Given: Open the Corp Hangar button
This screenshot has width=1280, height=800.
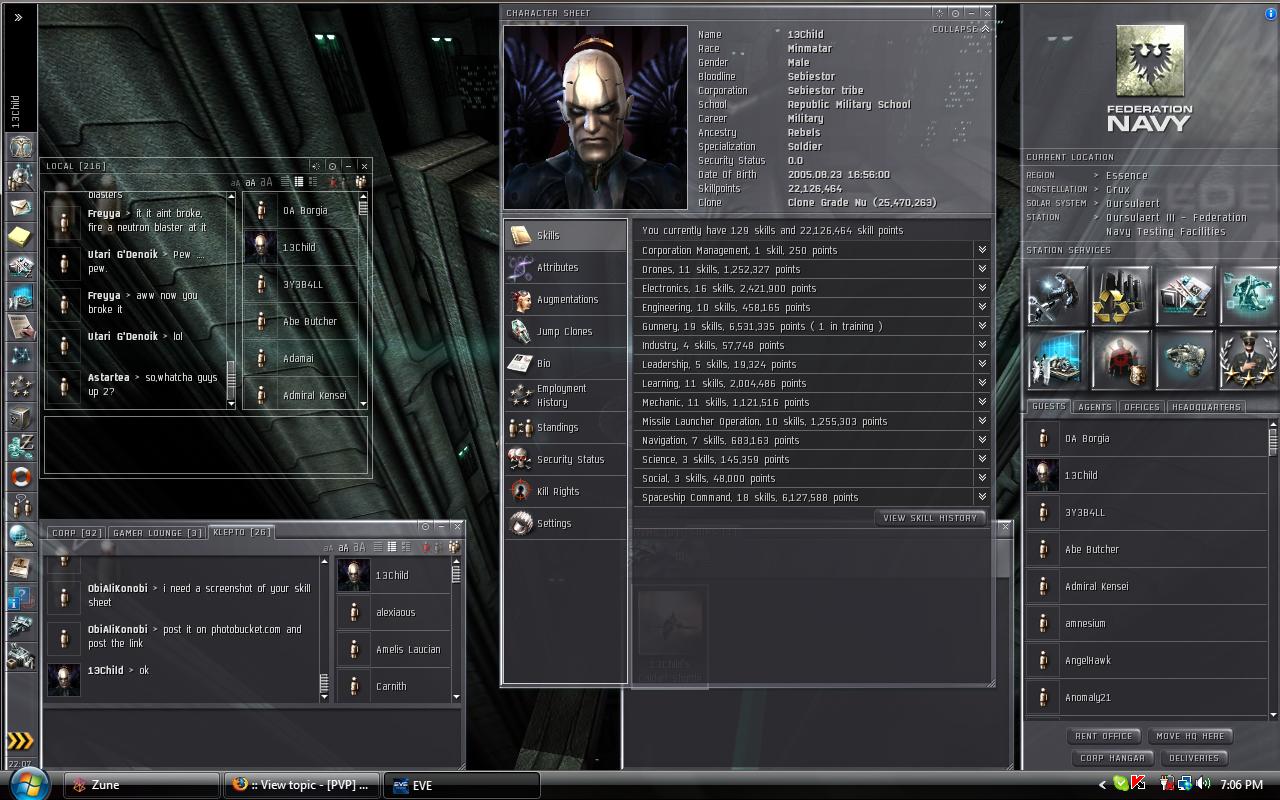Looking at the screenshot, I should [1112, 758].
